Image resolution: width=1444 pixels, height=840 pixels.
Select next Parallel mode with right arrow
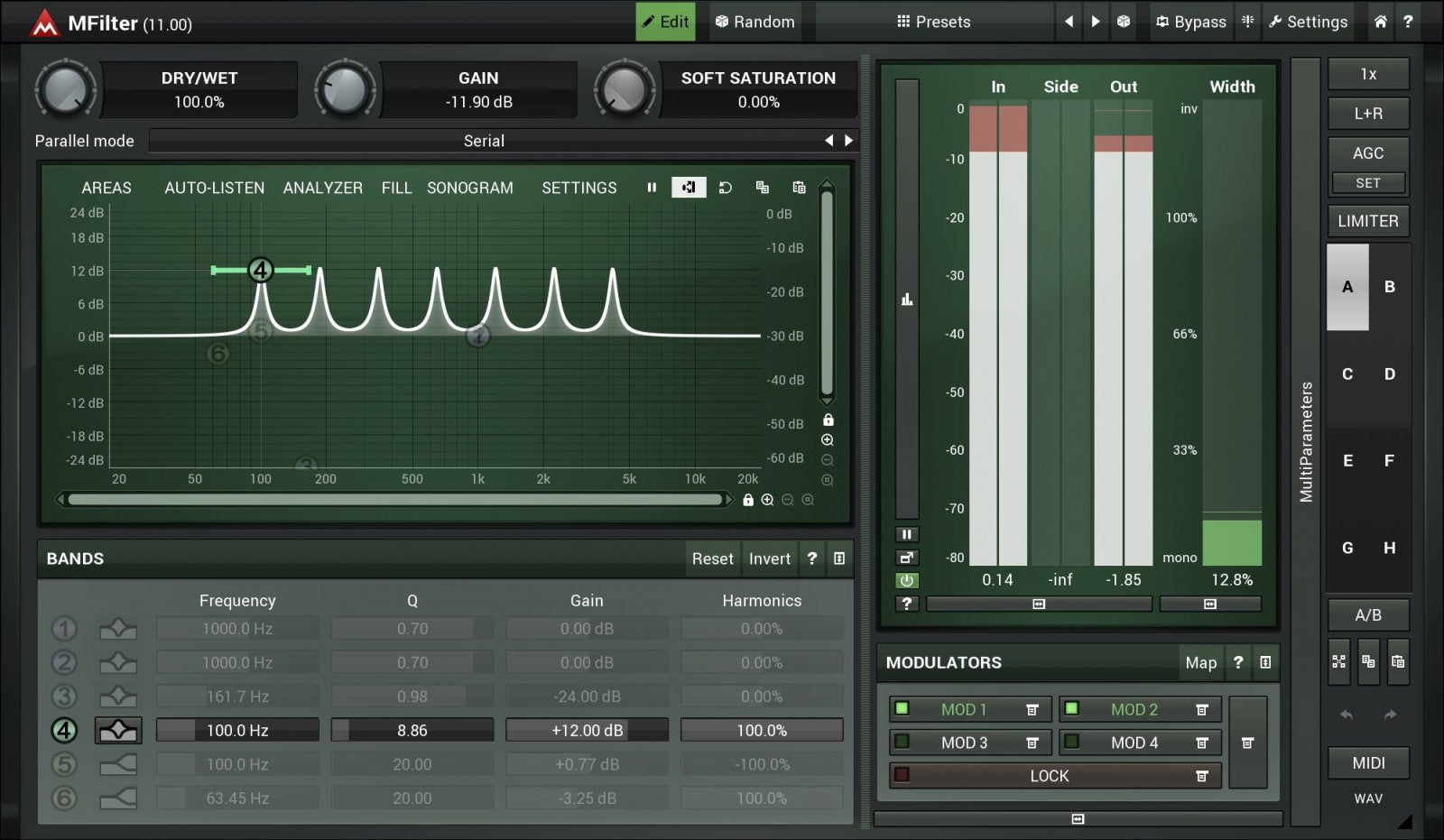coord(848,141)
